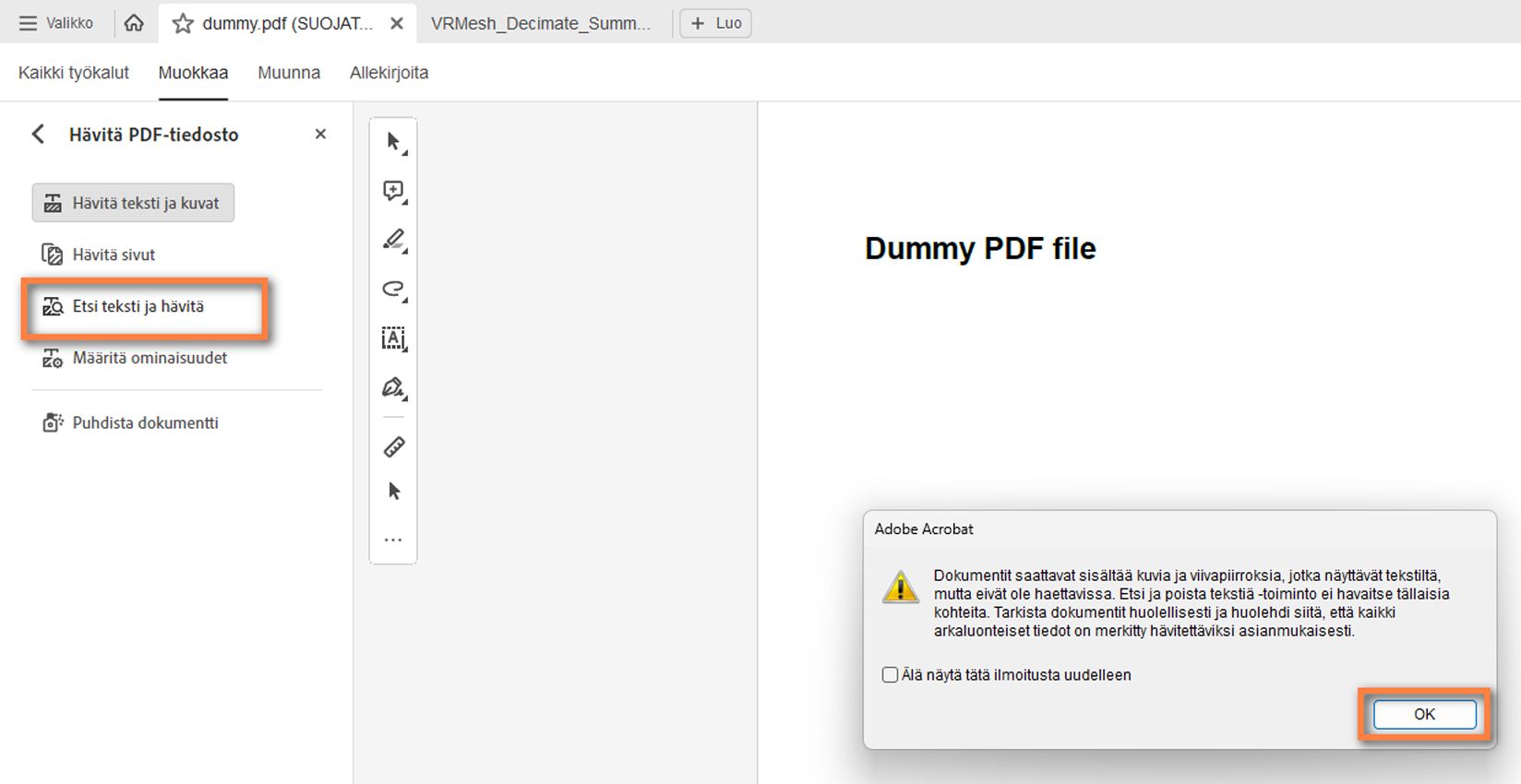Click Hävitä teksti ja kuvat button

pyautogui.click(x=133, y=203)
